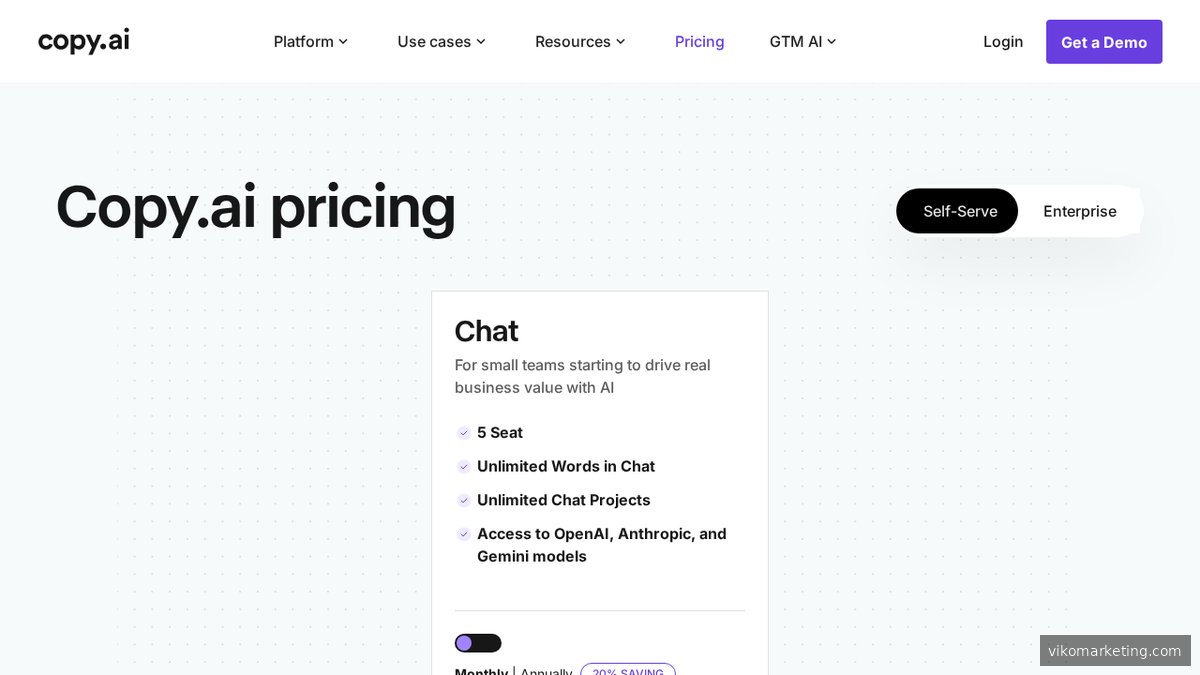Select the Self-Serve pricing option
This screenshot has width=1200, height=675.
click(957, 211)
